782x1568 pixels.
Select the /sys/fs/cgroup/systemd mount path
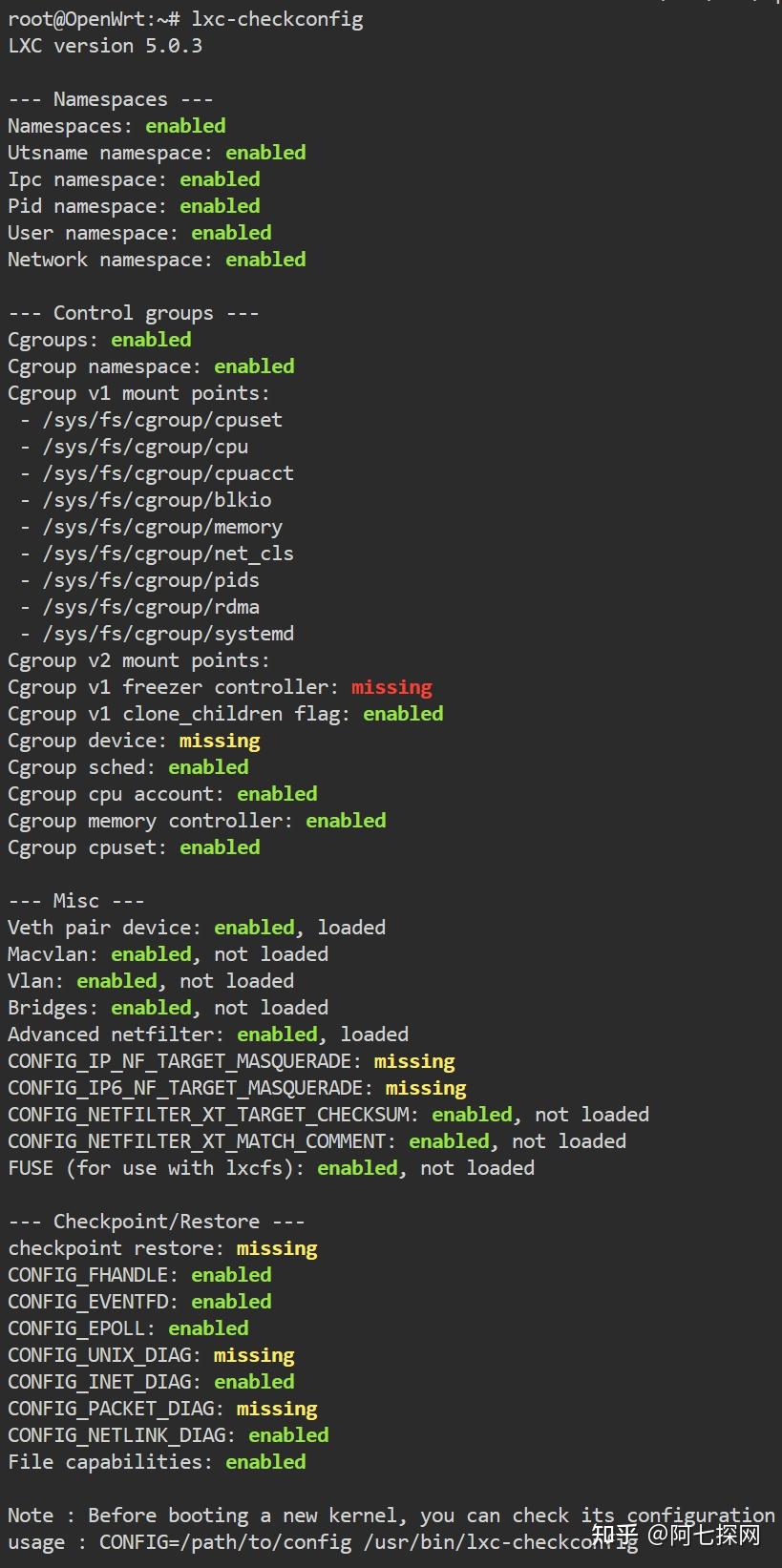pyautogui.click(x=168, y=634)
